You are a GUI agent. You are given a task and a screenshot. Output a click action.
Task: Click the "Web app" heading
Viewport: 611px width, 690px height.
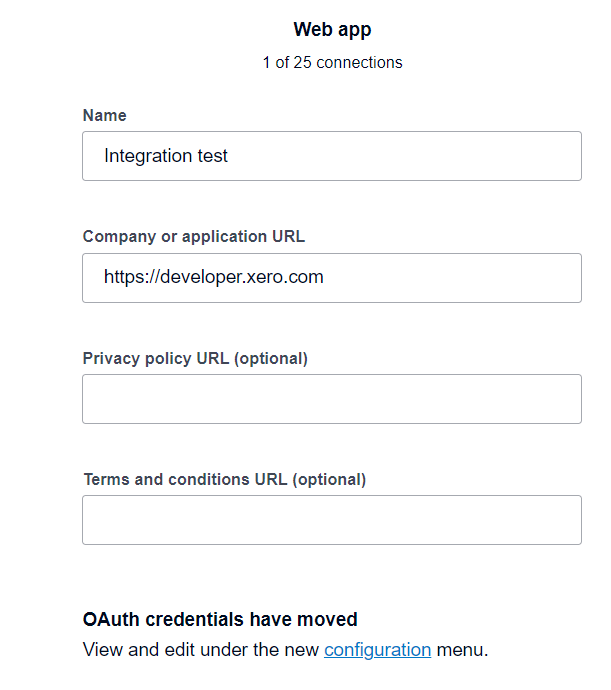(x=332, y=30)
